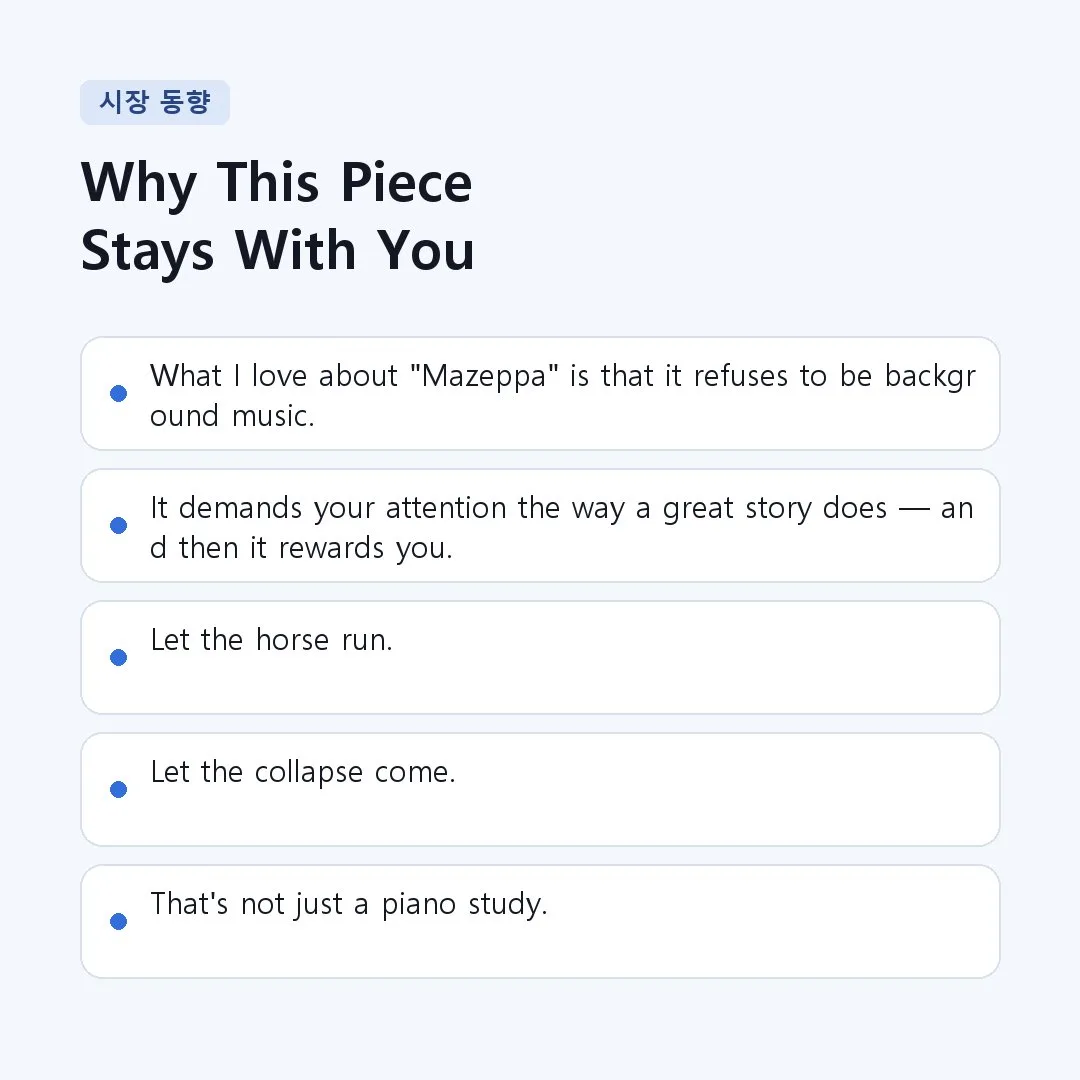Click 'Why This Piece' title line

coord(276,183)
